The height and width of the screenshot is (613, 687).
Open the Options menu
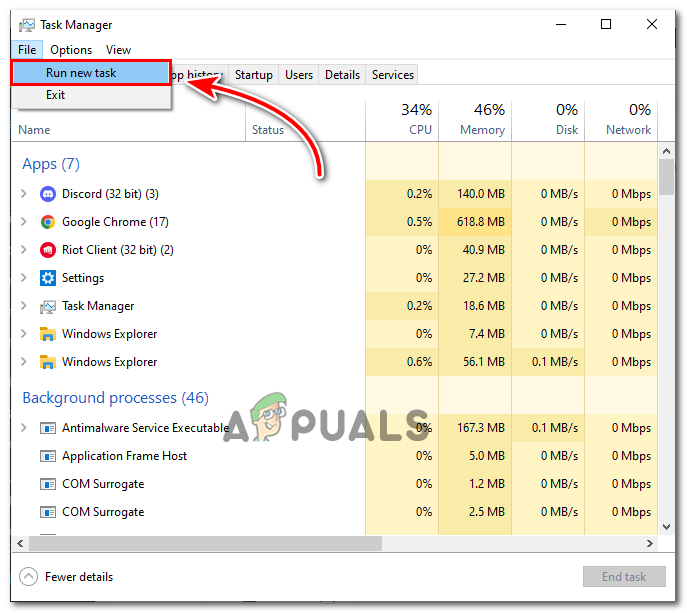71,50
